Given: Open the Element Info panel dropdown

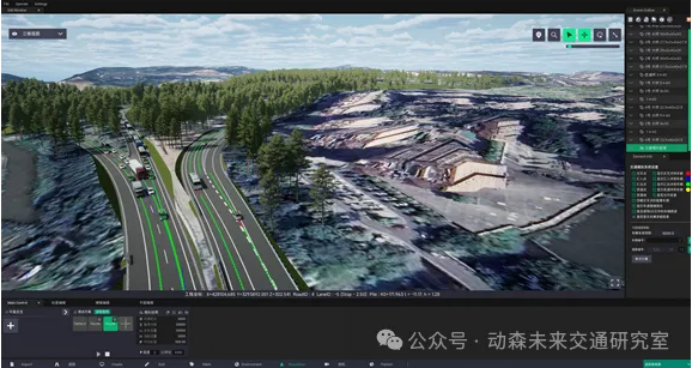Looking at the screenshot, I should coord(648,156).
